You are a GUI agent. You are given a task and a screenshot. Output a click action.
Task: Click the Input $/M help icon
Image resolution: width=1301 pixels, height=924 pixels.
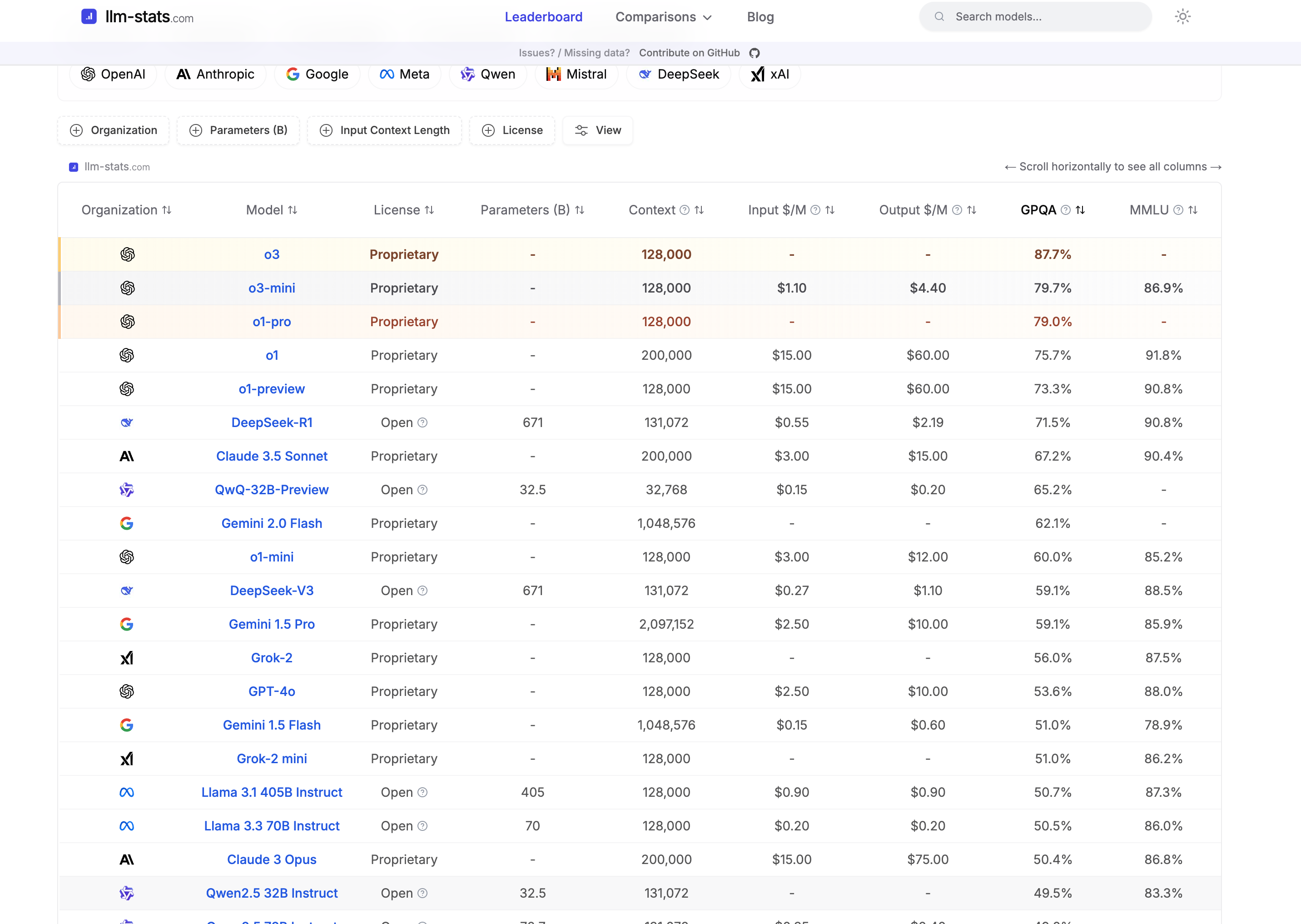(815, 210)
